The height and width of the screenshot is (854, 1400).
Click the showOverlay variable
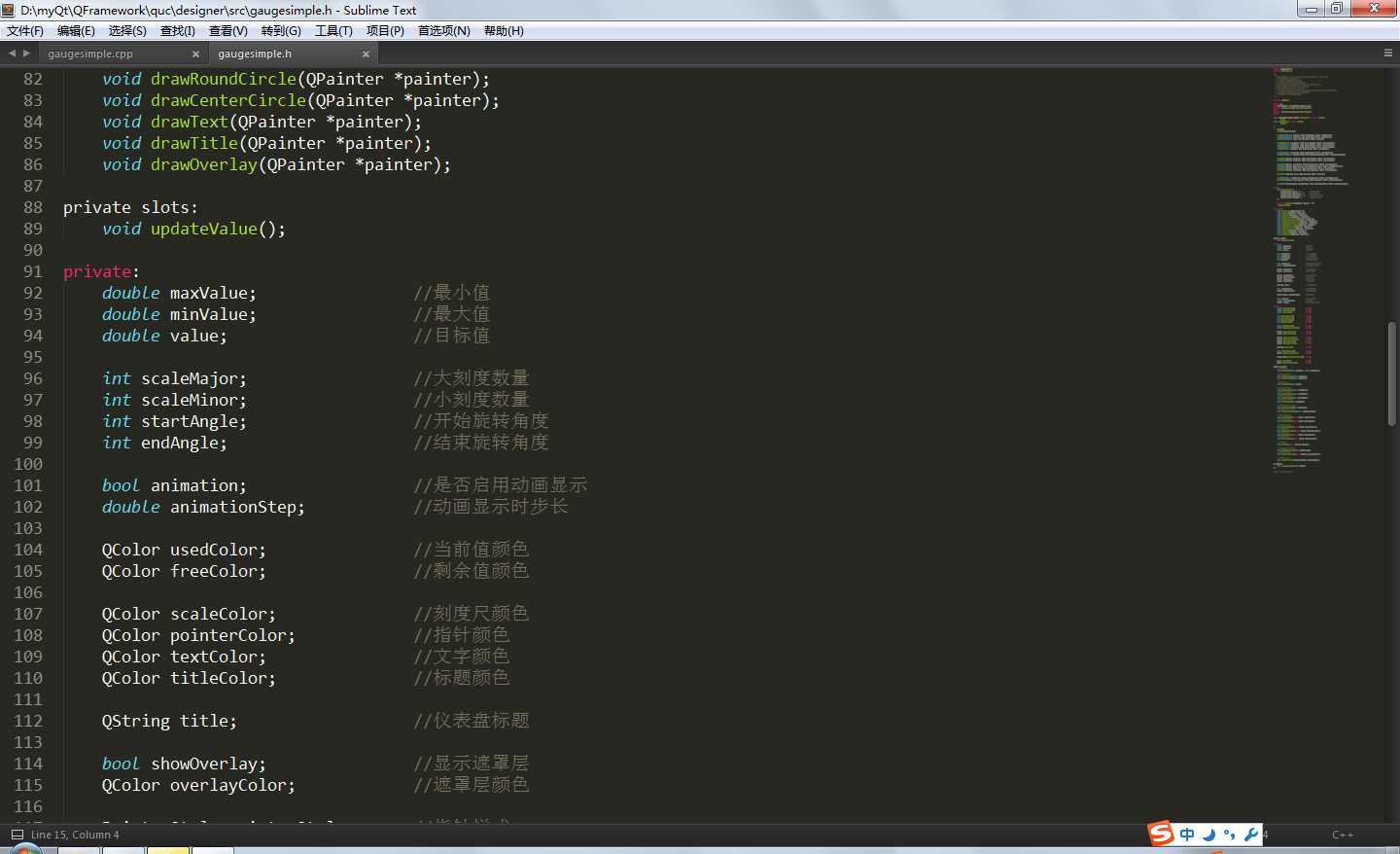pos(204,764)
